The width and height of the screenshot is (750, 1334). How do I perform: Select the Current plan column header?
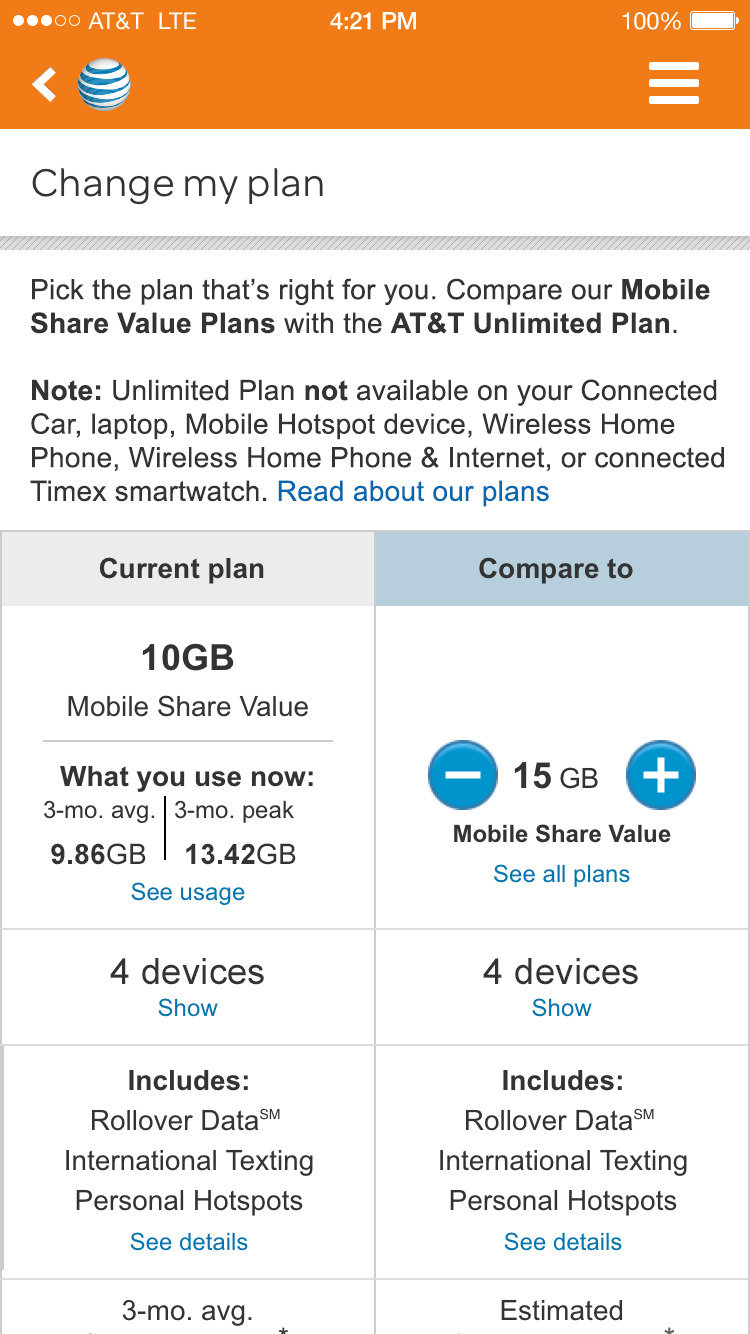(182, 569)
